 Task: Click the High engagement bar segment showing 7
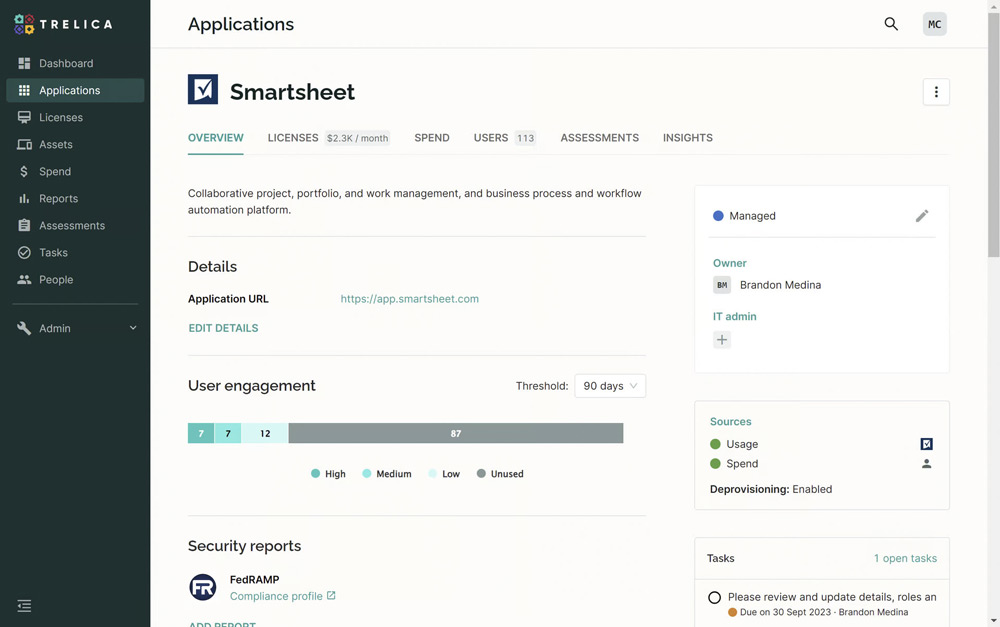click(x=201, y=433)
